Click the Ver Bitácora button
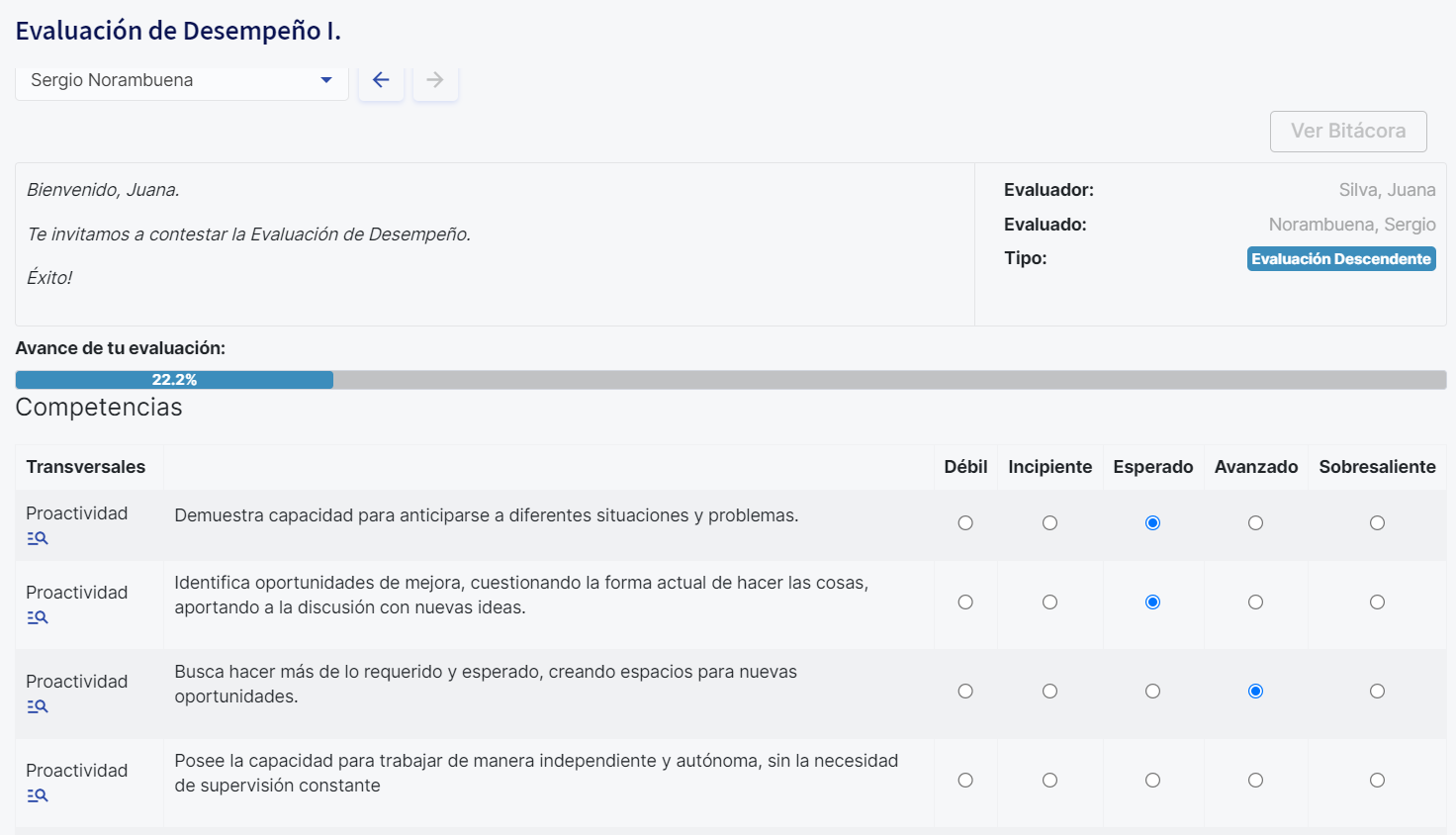This screenshot has width=1456, height=835. pos(1348,132)
